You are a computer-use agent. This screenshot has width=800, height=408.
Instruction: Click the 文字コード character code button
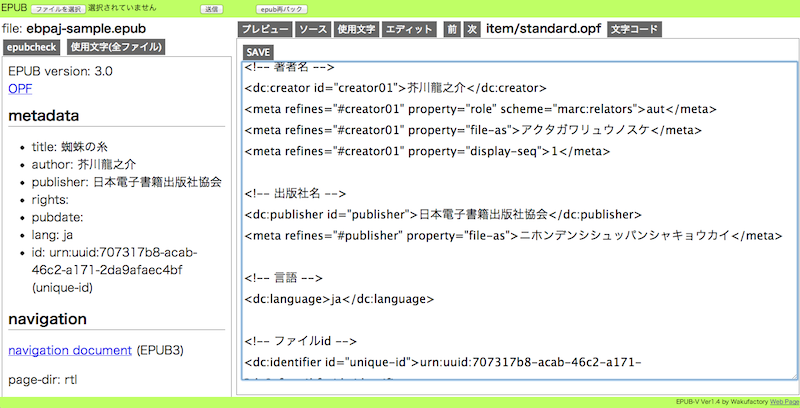[x=635, y=30]
